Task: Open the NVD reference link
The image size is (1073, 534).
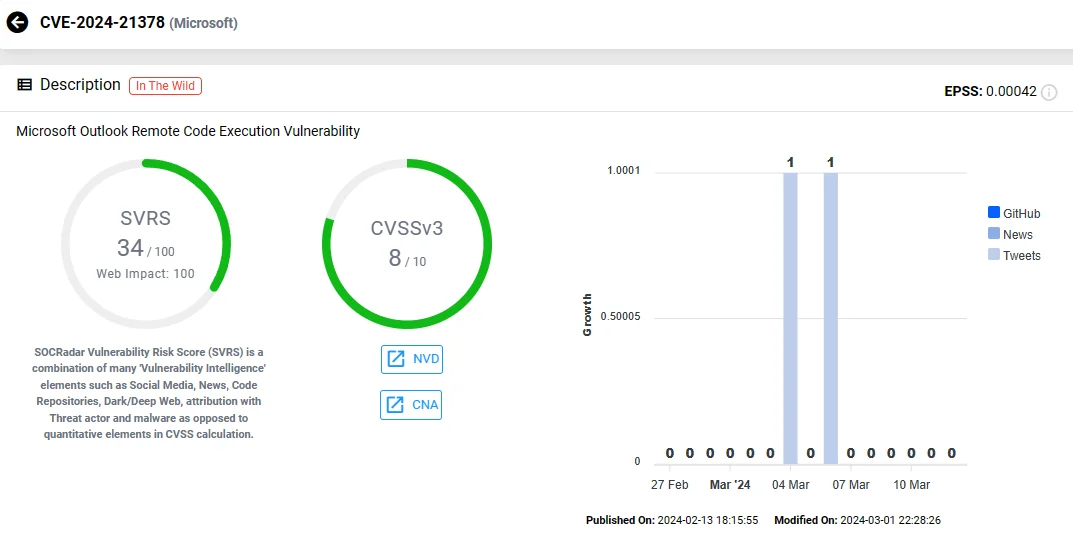Action: click(x=412, y=359)
